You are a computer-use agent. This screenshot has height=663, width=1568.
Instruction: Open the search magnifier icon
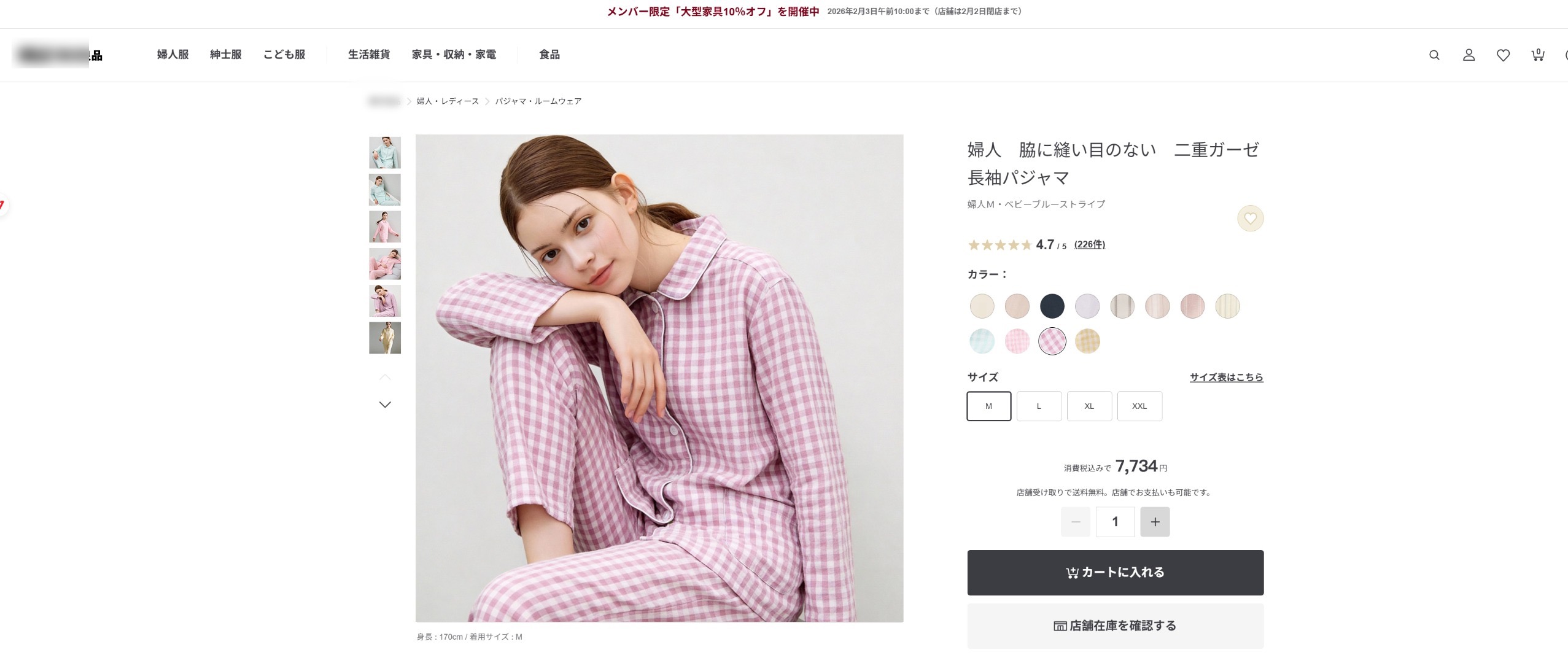click(1434, 55)
